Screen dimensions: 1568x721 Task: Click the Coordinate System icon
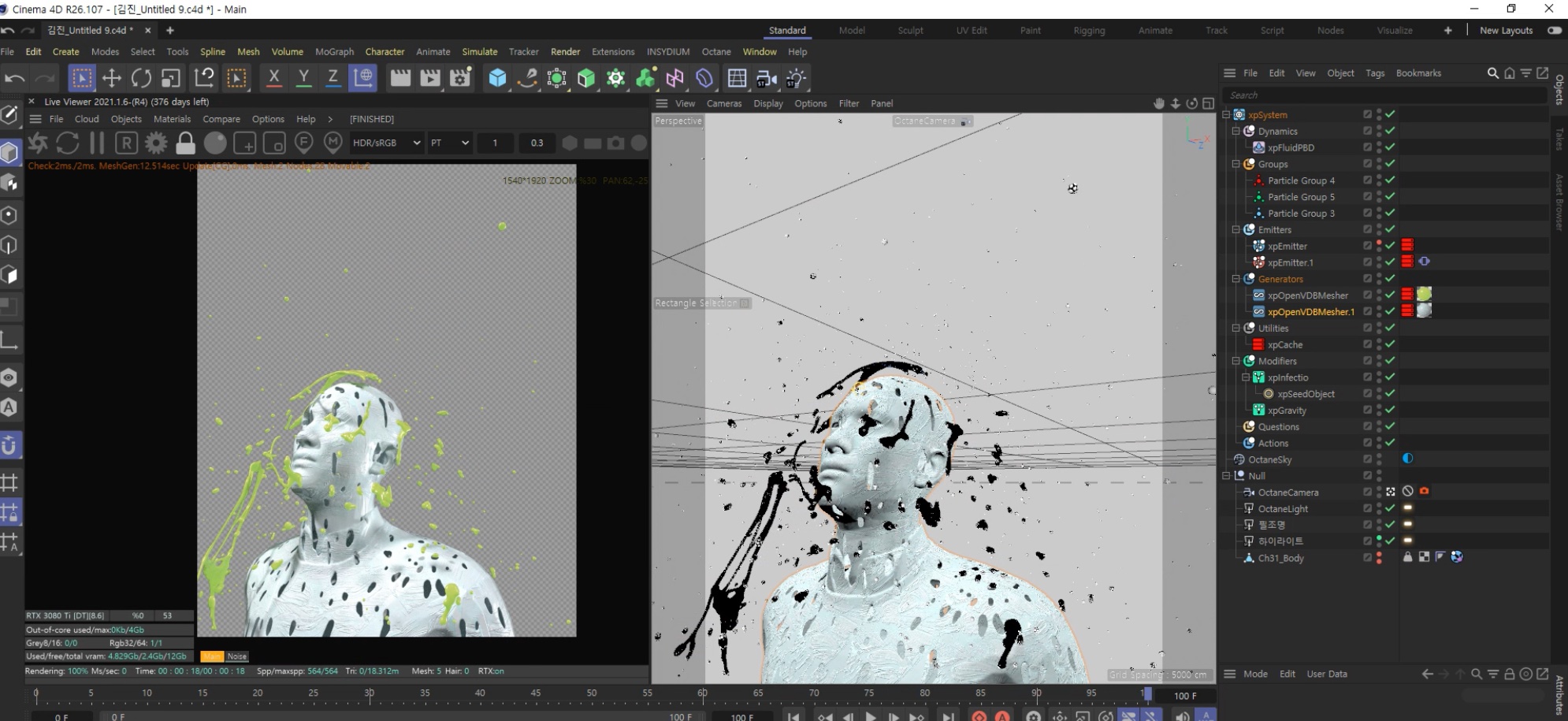[362, 78]
